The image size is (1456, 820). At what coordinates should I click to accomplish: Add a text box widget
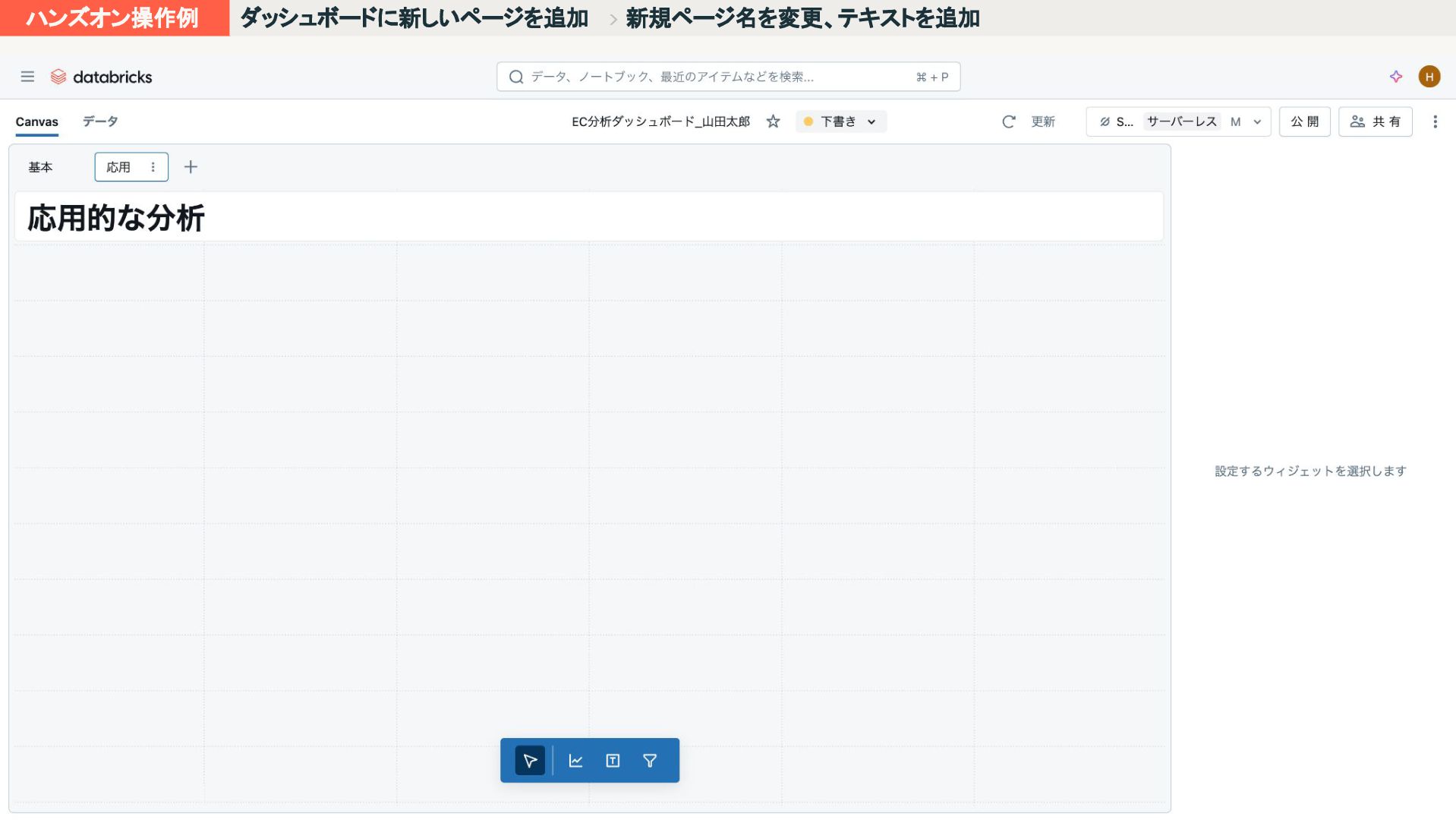613,760
